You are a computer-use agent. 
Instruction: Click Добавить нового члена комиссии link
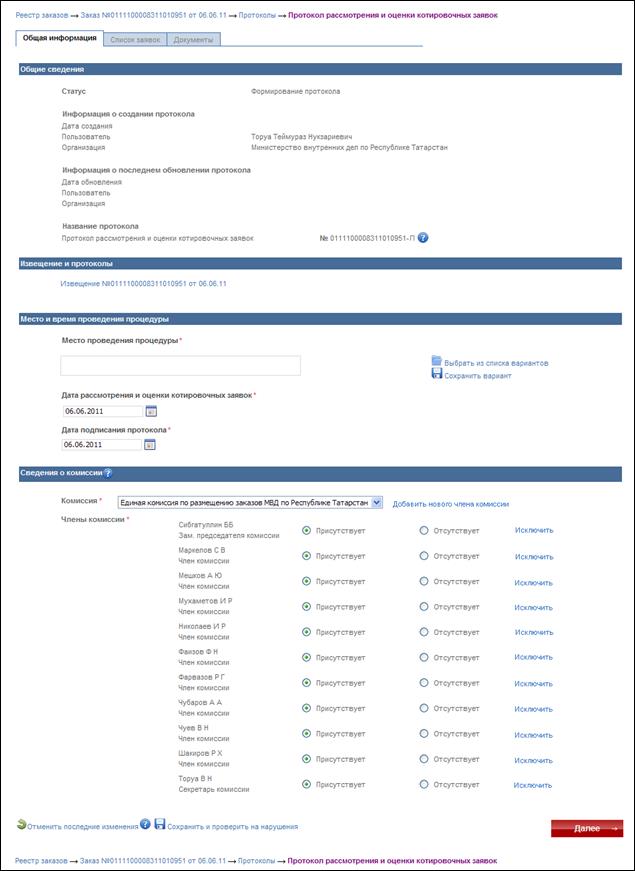click(451, 504)
